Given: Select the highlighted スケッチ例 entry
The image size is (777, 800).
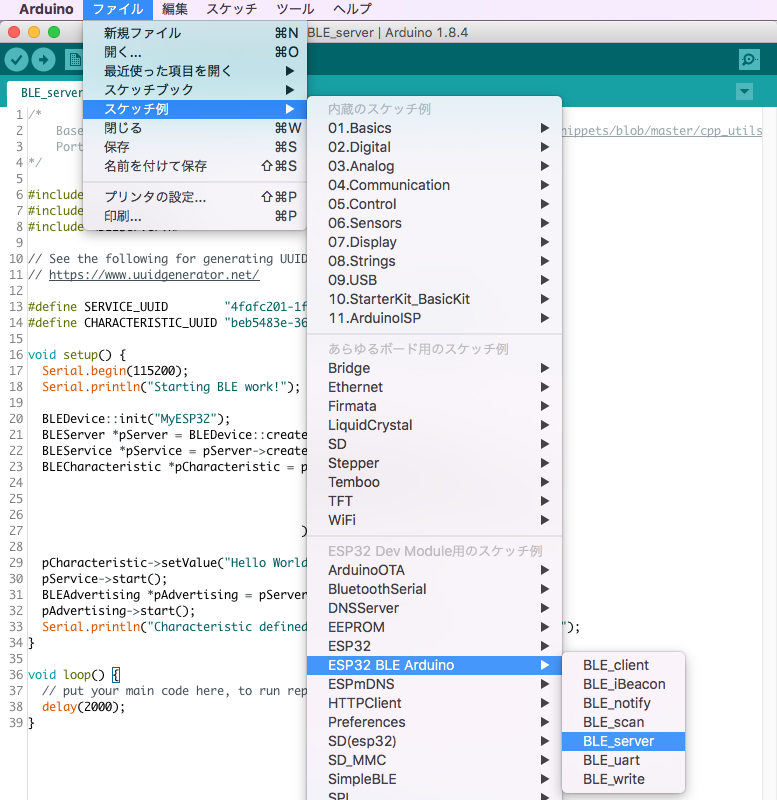Looking at the screenshot, I should point(195,109).
